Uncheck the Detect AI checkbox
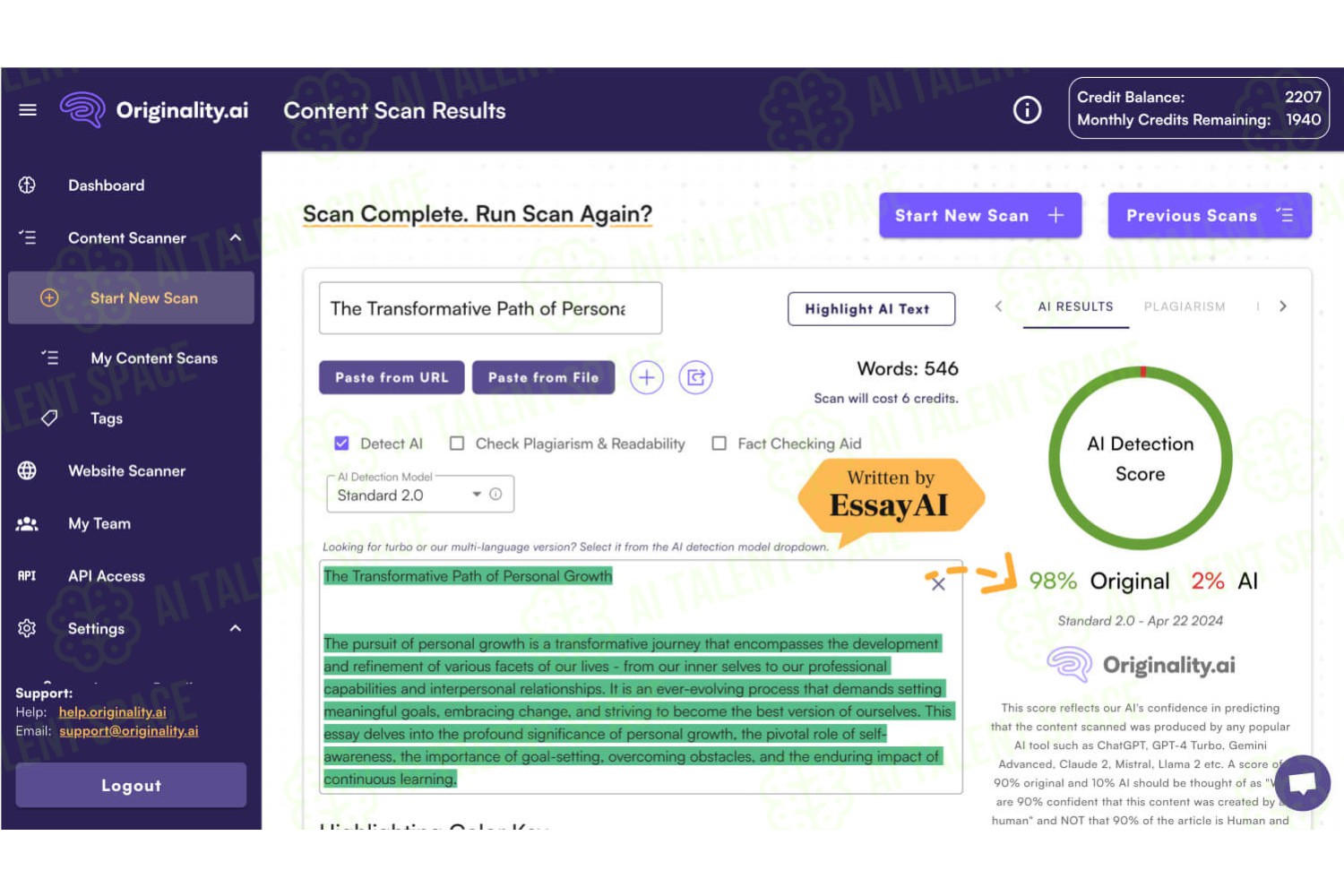The height and width of the screenshot is (896, 1344). tap(341, 443)
